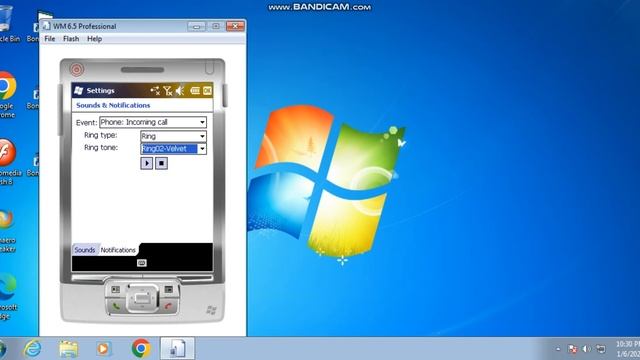
Task: Tap the battery status icon
Action: [x=195, y=91]
